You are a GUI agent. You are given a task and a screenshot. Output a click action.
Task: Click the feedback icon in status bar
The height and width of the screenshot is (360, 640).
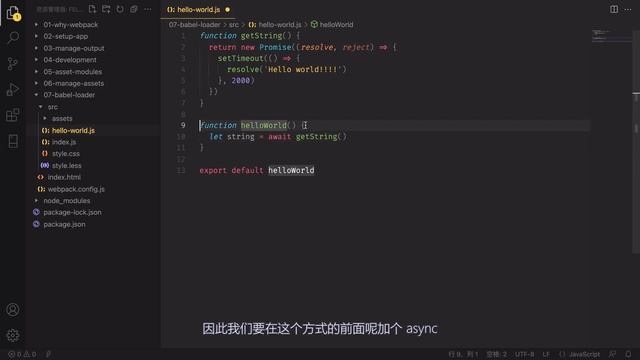coord(612,354)
